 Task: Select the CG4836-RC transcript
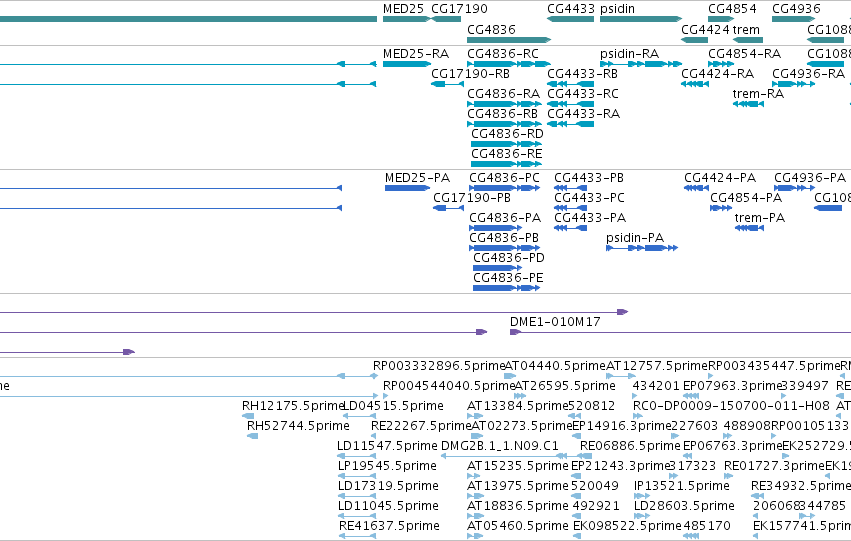click(x=509, y=64)
